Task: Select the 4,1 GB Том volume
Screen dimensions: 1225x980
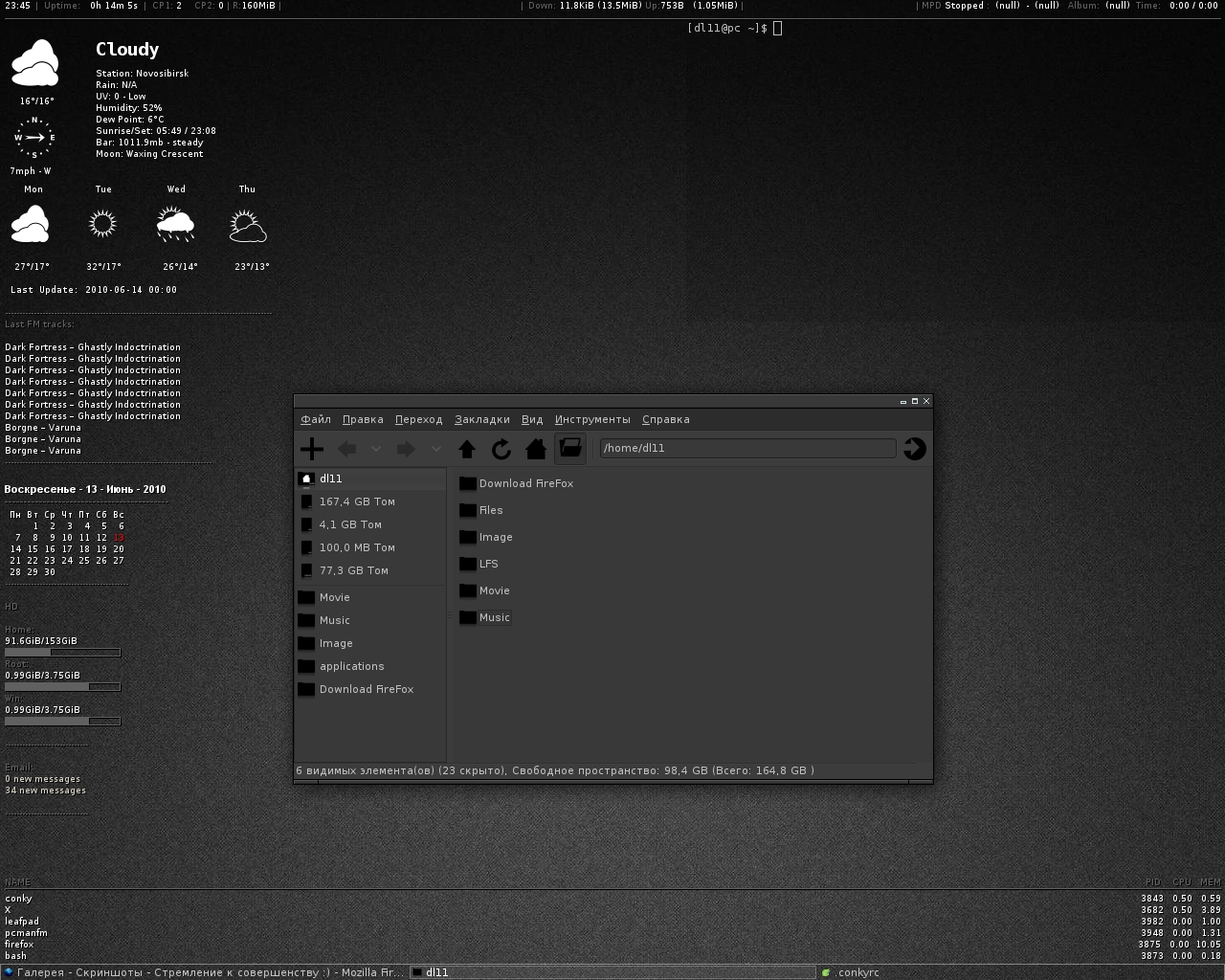Action: (x=371, y=524)
